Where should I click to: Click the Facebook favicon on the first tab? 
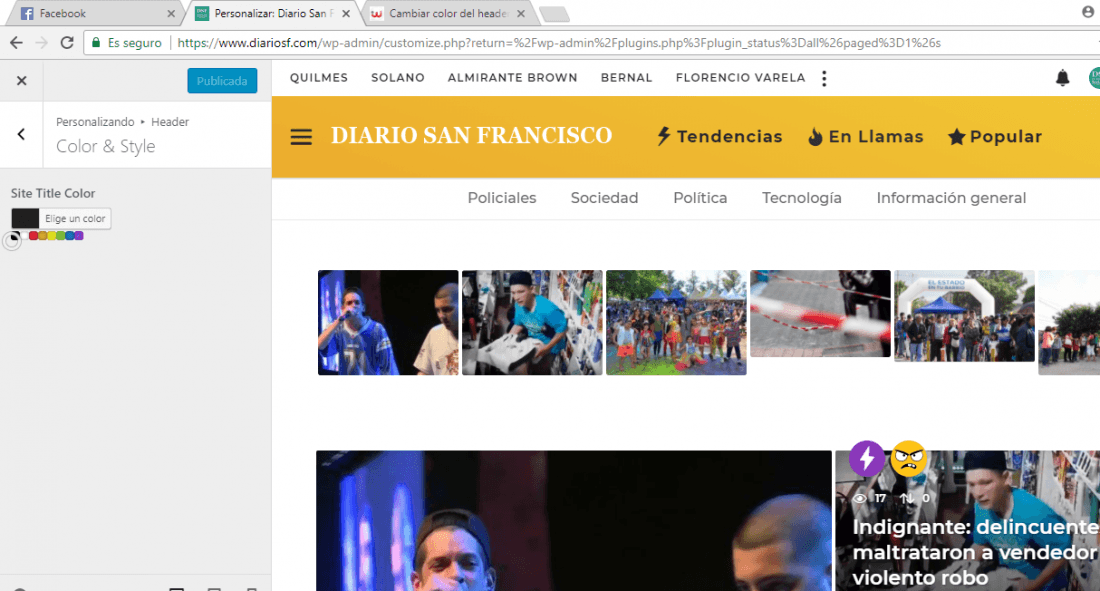[27, 13]
